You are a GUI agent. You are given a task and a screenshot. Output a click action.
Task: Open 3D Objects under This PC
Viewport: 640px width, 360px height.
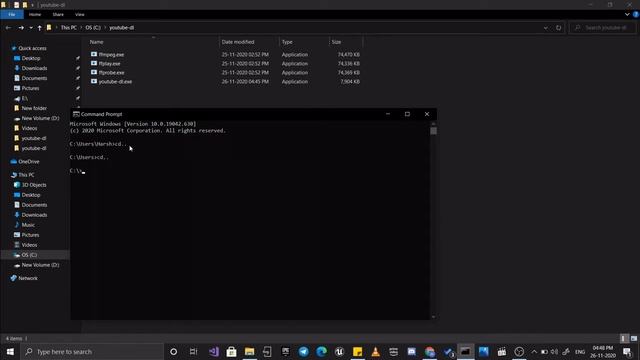pyautogui.click(x=34, y=185)
